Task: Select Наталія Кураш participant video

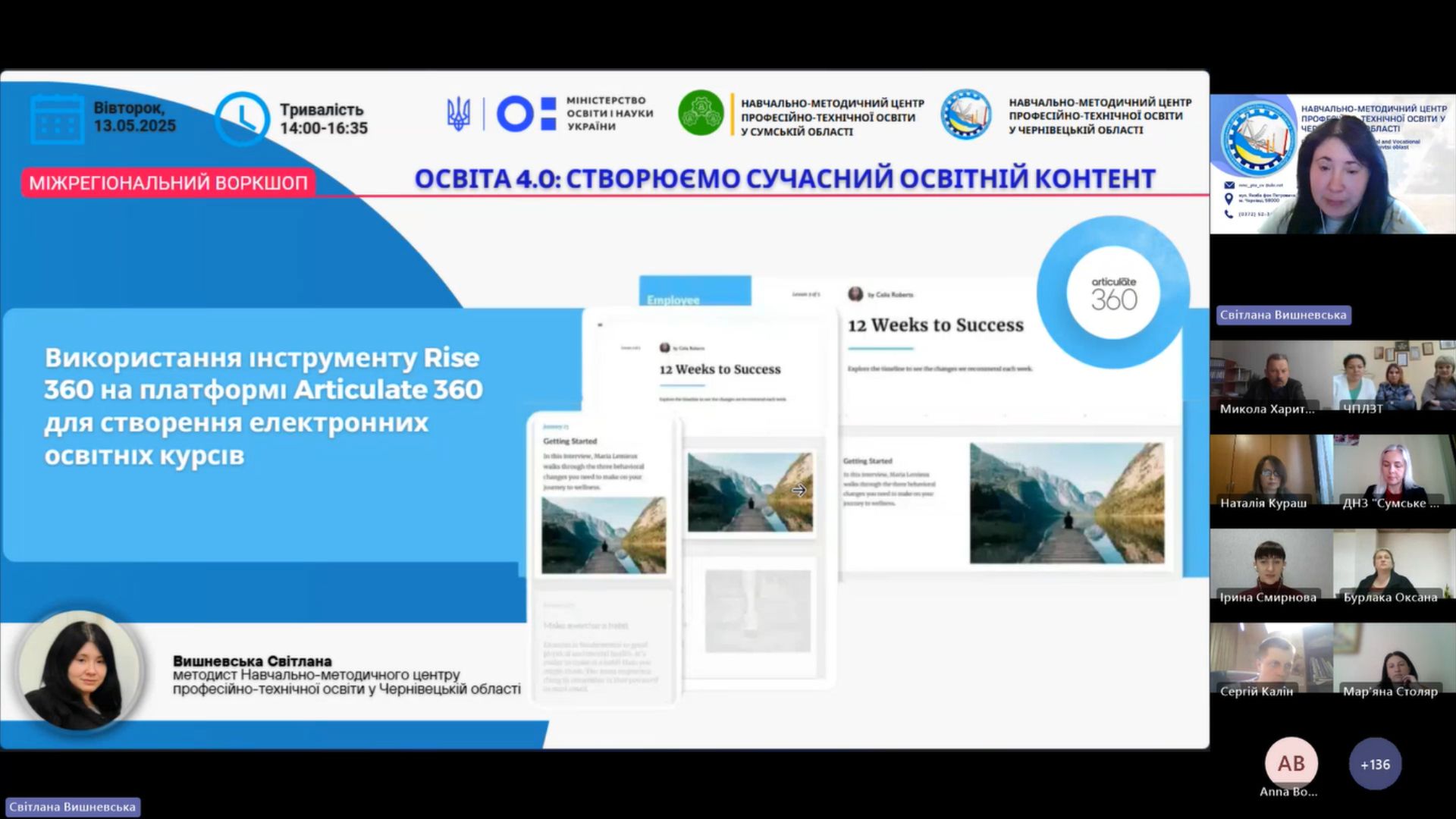Action: (1271, 470)
